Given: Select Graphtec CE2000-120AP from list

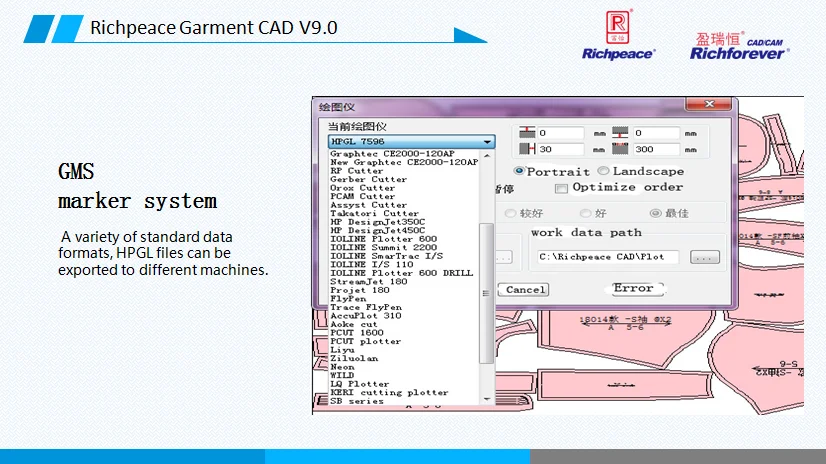Looking at the screenshot, I should click(392, 154).
